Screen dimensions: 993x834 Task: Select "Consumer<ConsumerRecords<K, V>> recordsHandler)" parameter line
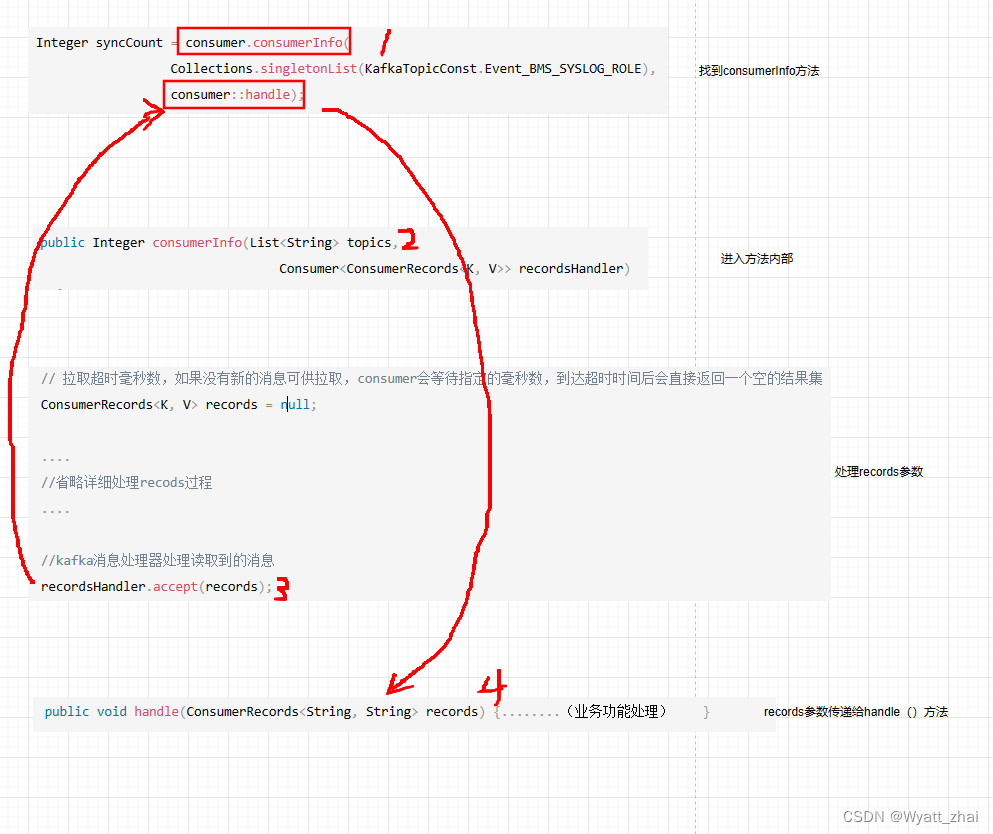tap(455, 269)
